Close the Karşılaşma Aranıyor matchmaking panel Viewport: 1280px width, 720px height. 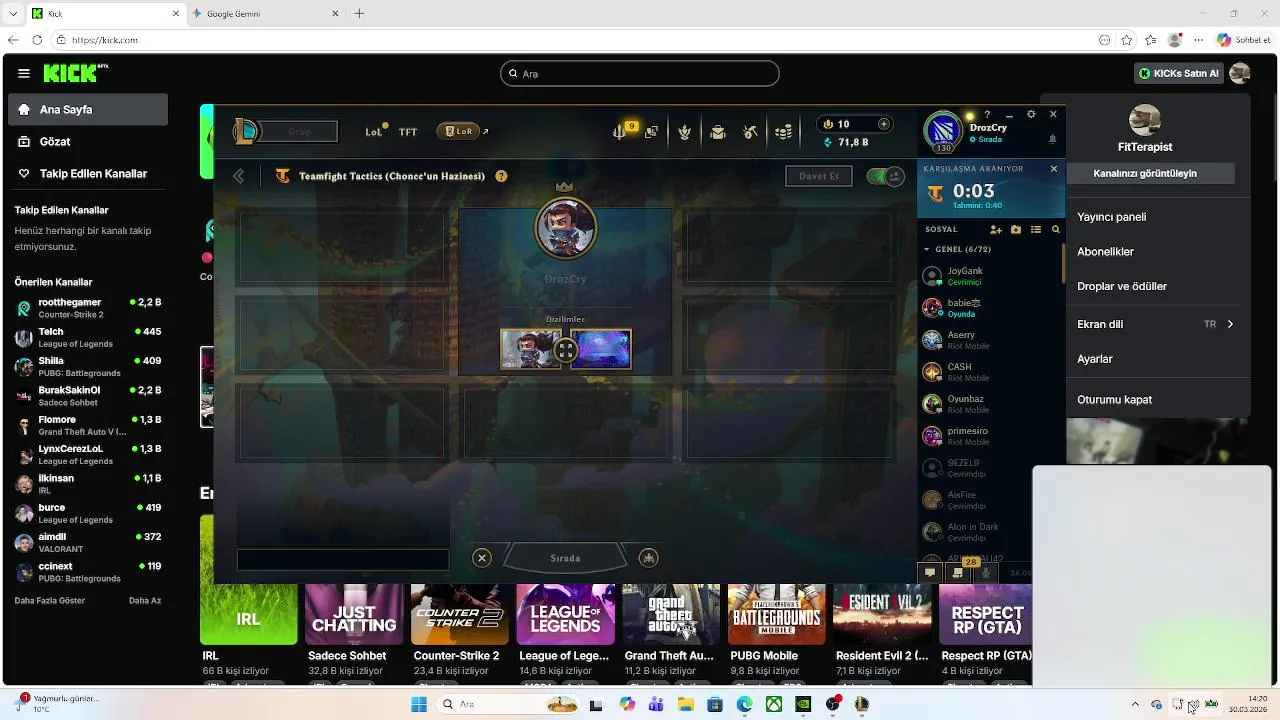coord(1053,169)
